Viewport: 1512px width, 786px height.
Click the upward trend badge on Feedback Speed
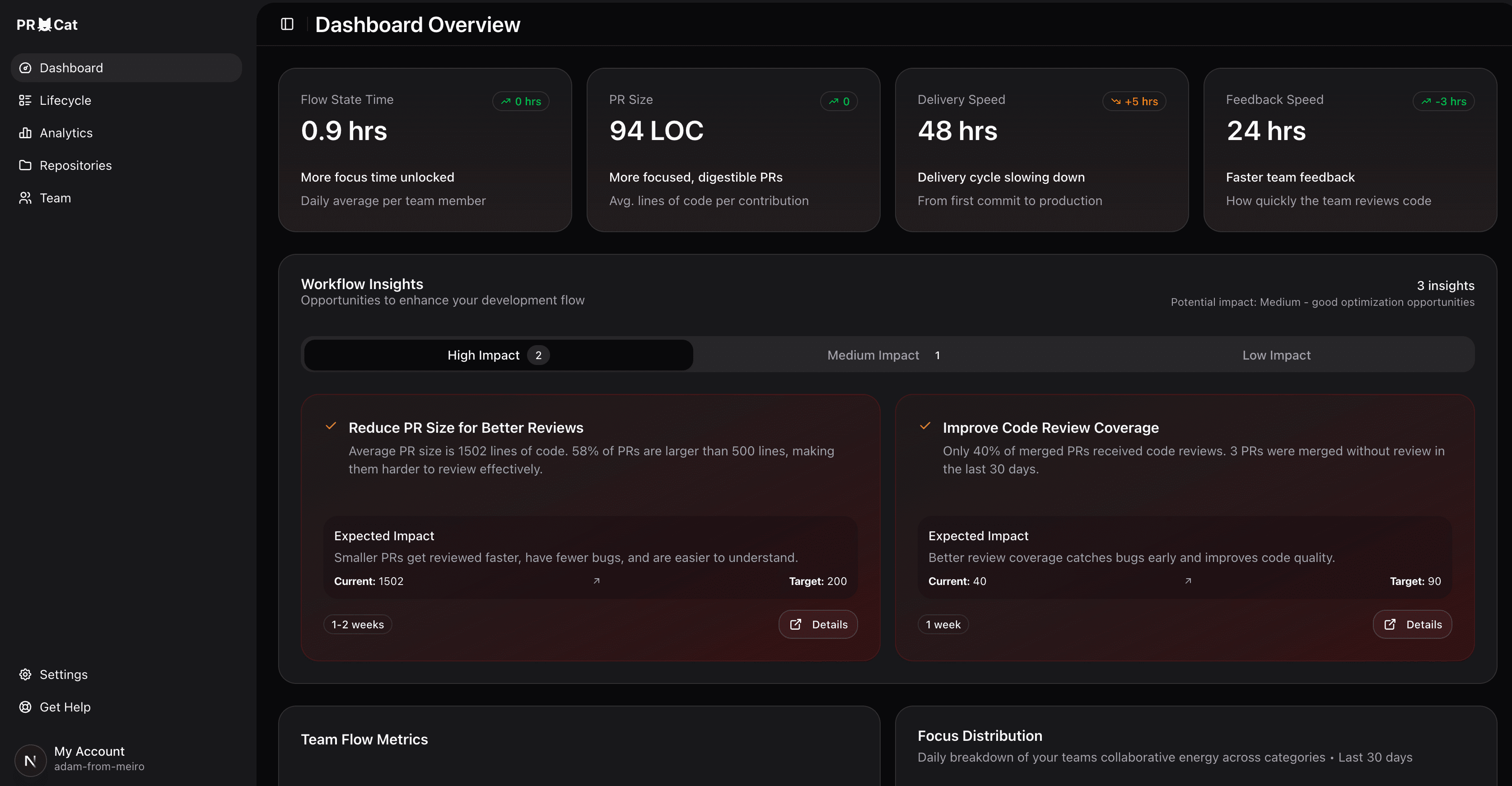(x=1443, y=101)
